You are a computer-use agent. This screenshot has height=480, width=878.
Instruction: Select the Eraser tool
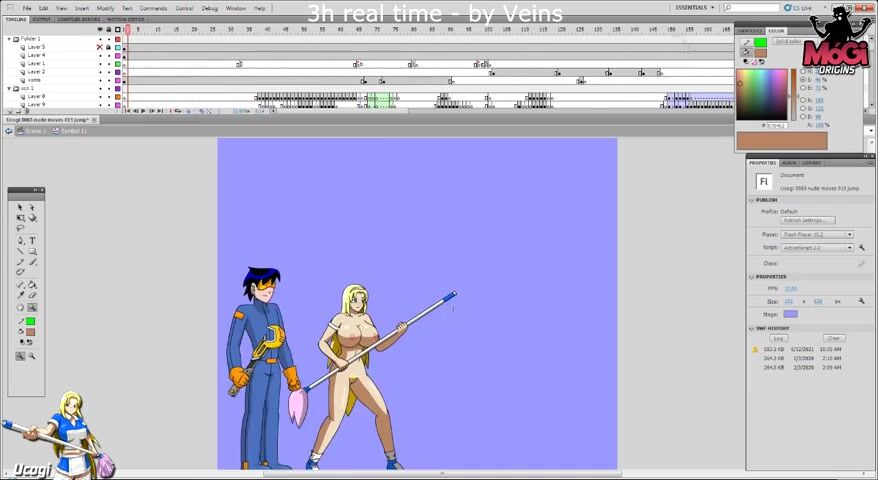[x=32, y=297]
